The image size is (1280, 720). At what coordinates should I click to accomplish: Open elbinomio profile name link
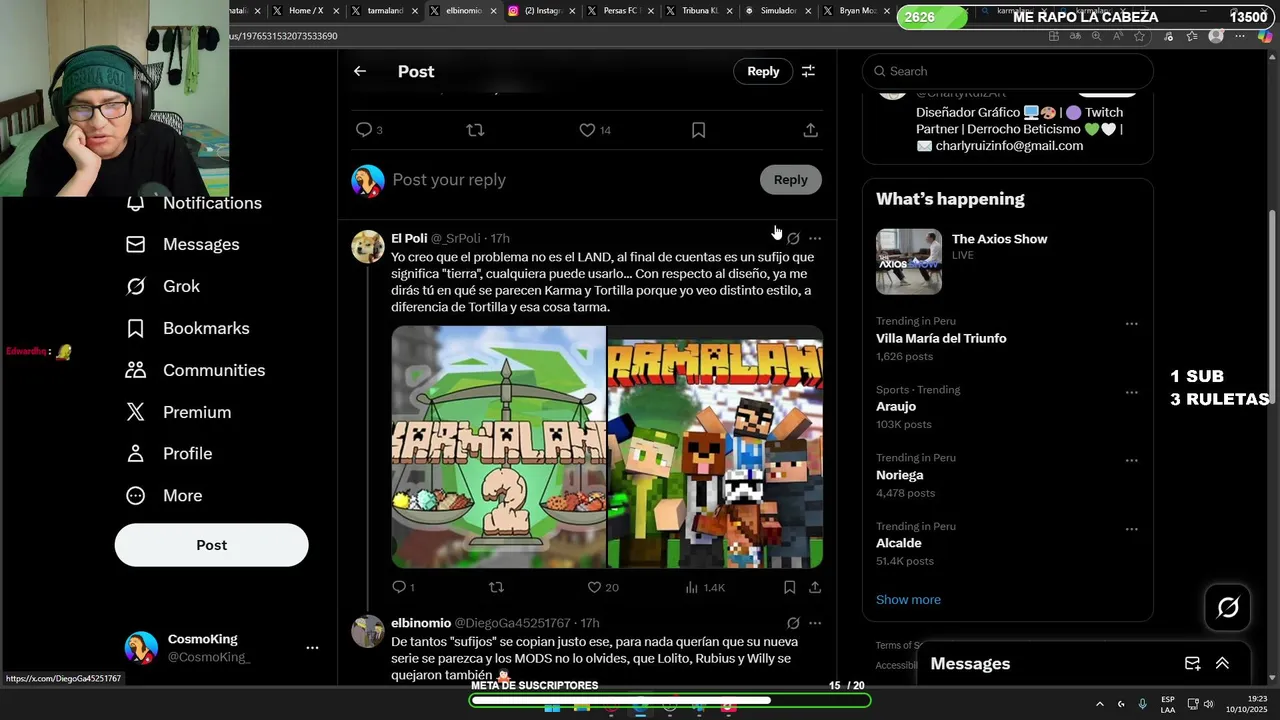point(421,623)
